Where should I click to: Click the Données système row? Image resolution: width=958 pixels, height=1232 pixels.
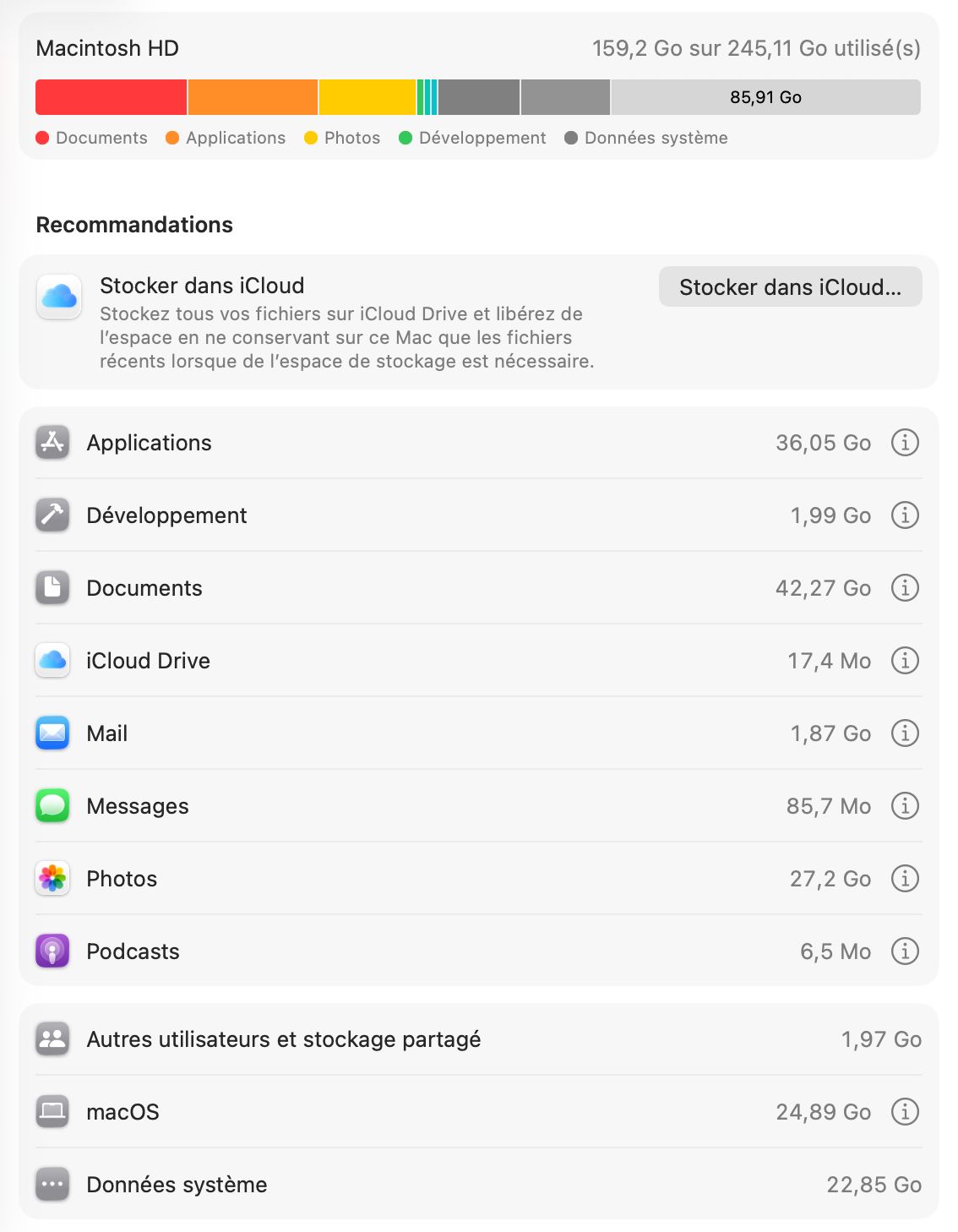click(177, 1185)
